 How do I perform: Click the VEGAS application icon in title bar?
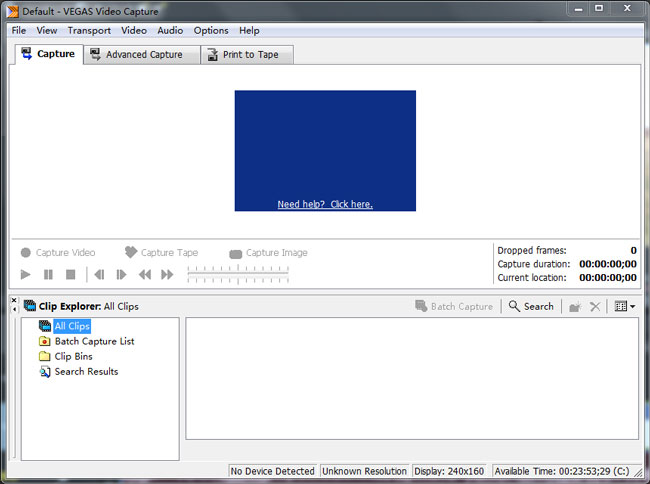click(x=12, y=11)
